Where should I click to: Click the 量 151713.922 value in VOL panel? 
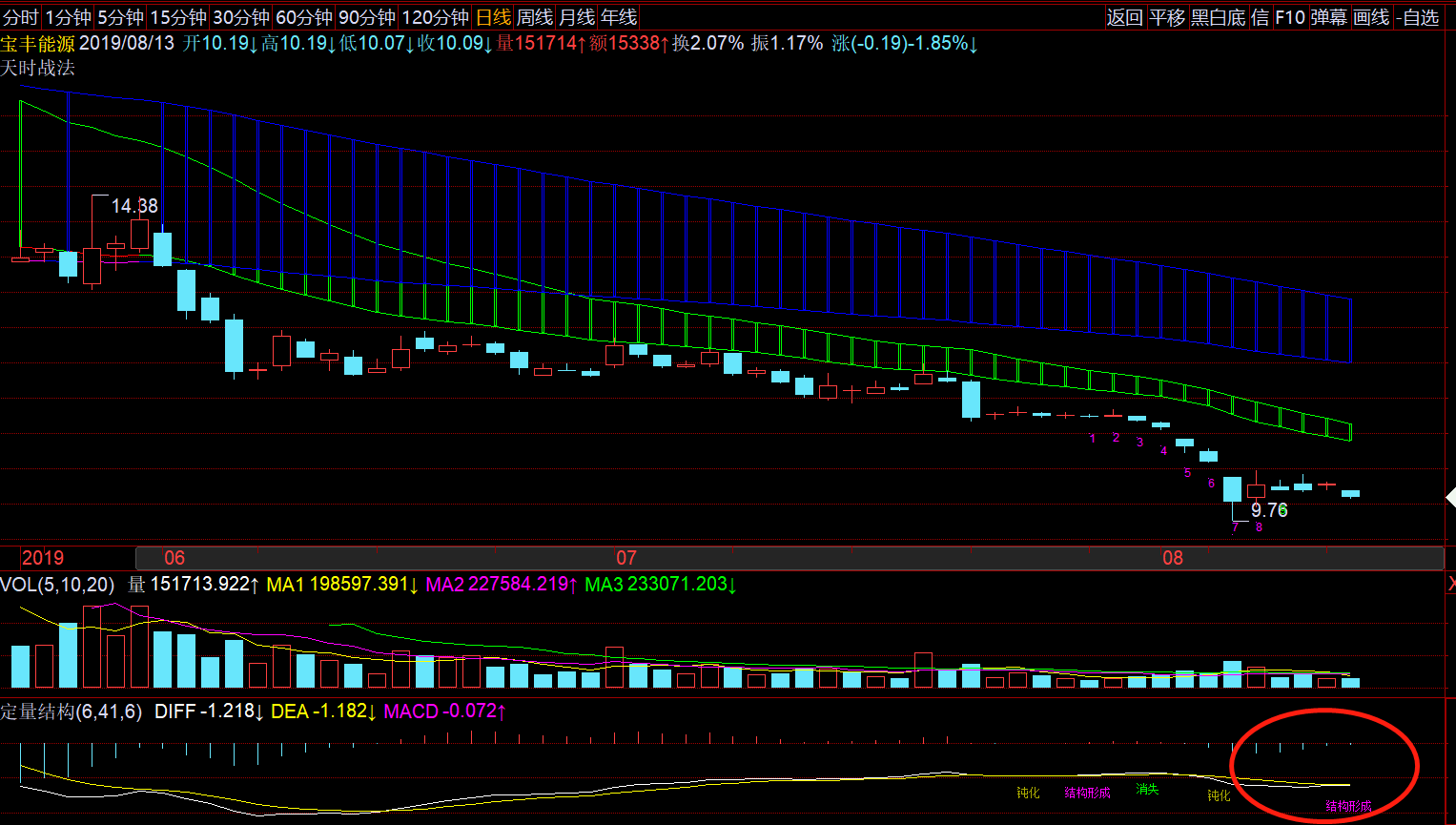tap(195, 584)
